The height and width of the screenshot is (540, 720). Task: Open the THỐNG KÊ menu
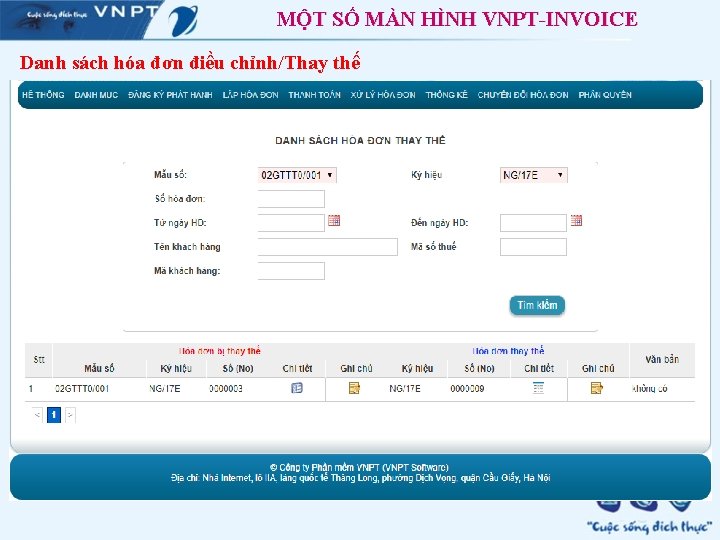pyautogui.click(x=446, y=95)
